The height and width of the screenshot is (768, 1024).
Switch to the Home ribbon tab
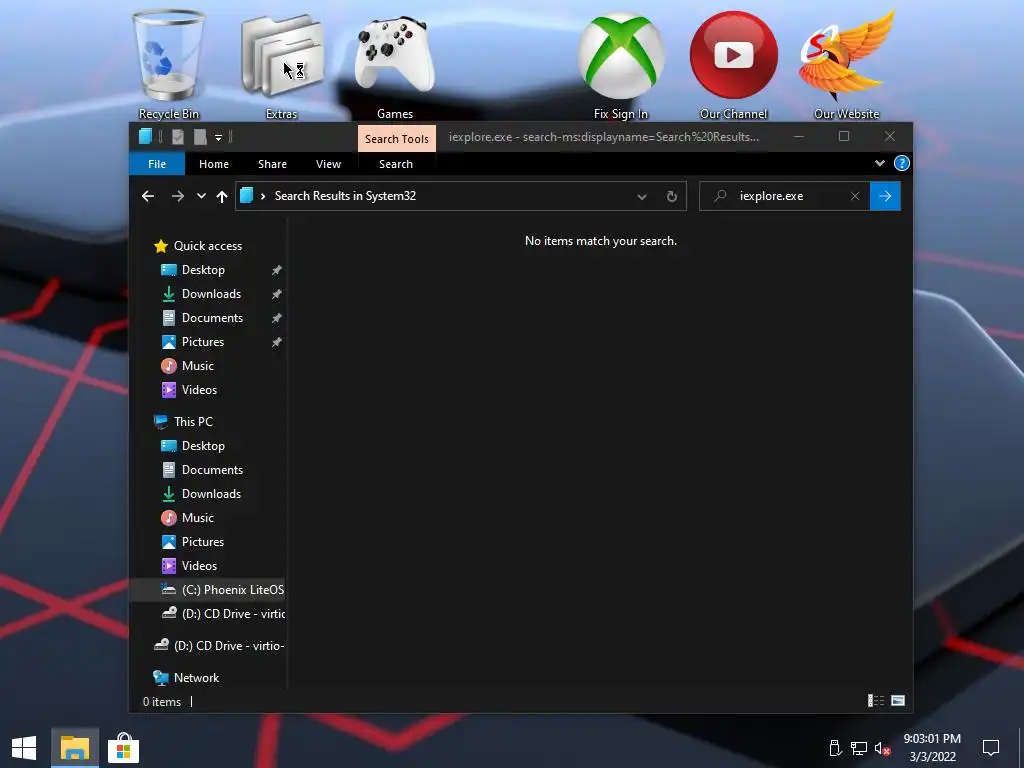pyautogui.click(x=214, y=164)
